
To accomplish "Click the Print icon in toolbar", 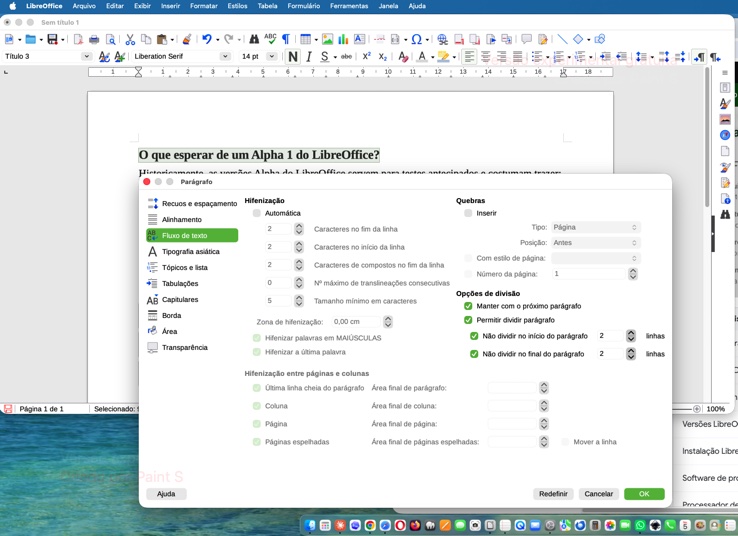I will point(94,39).
